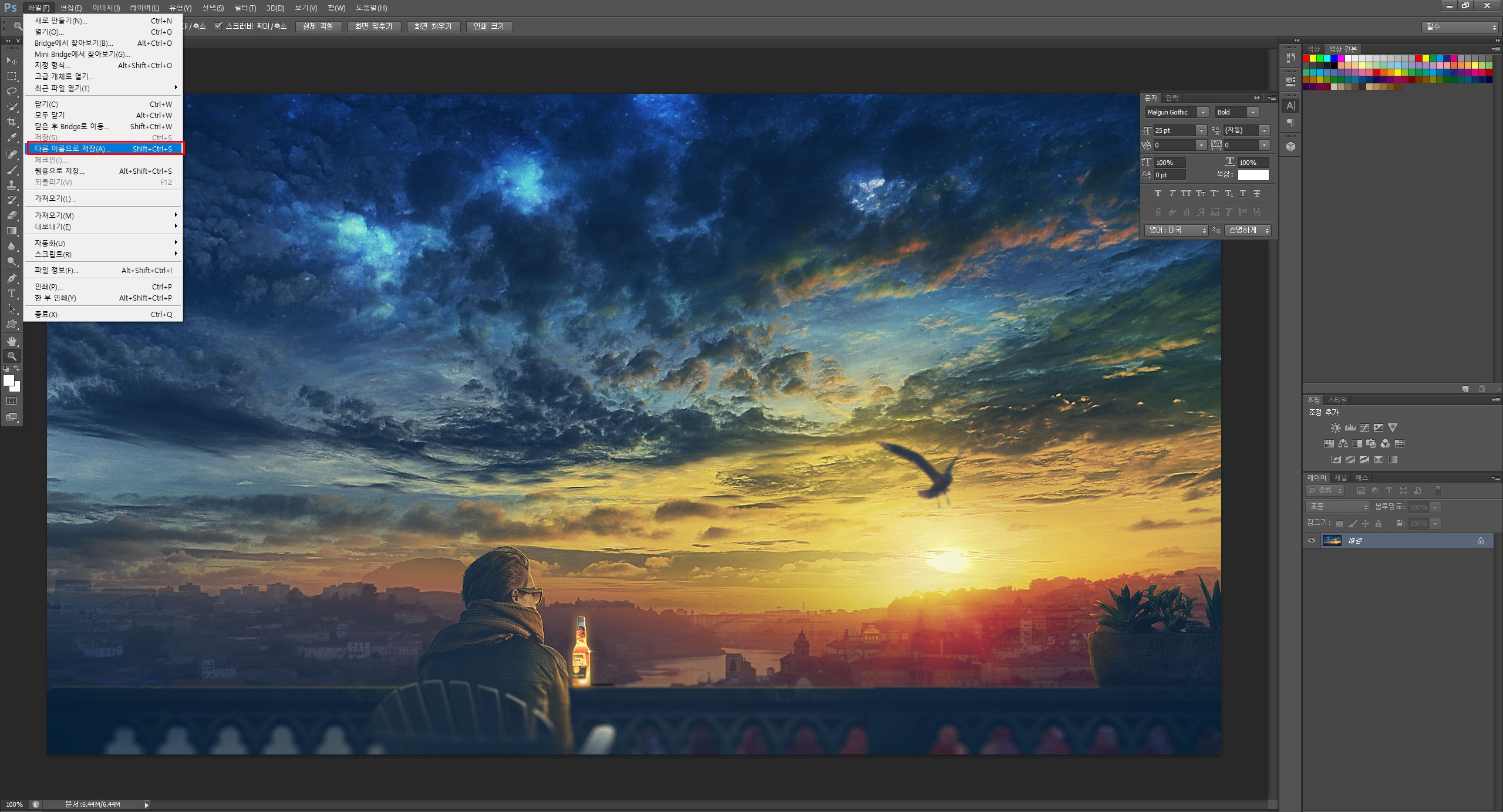Select the Horizontal Type tool
Image resolution: width=1503 pixels, height=812 pixels.
point(11,294)
